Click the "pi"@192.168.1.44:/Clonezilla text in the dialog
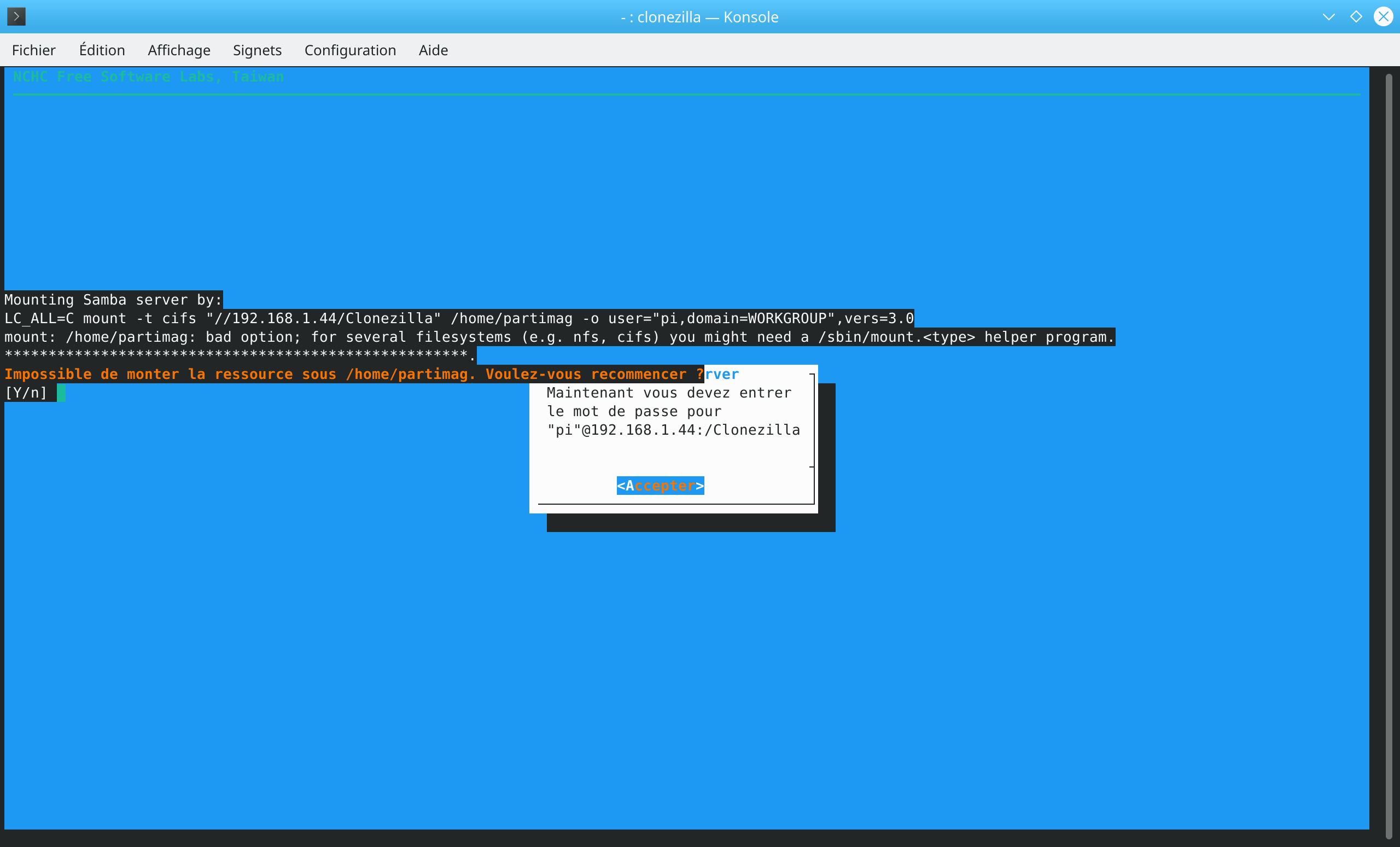Viewport: 1400px width, 847px height. coord(673,430)
